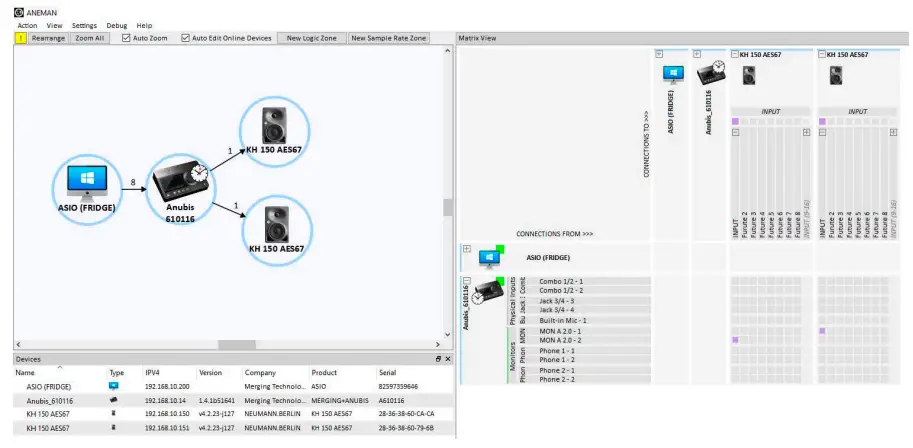Select the upper KH 150 AES67 speaker node
This screenshot has width=913, height=448.
click(x=274, y=132)
